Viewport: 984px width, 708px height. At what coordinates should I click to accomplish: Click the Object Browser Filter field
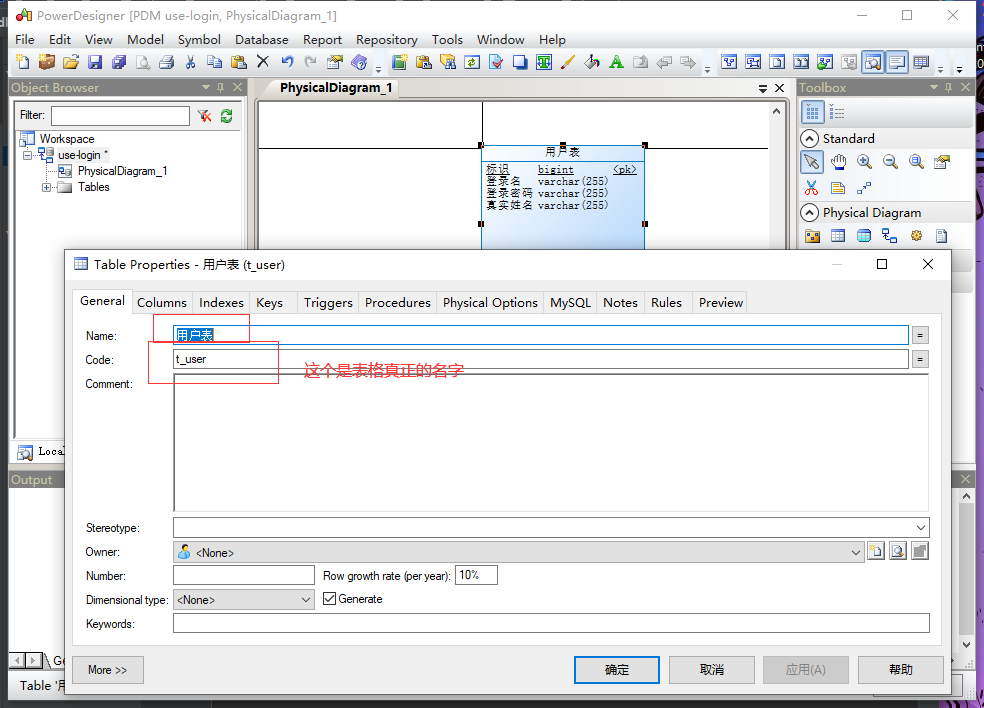pyautogui.click(x=120, y=115)
